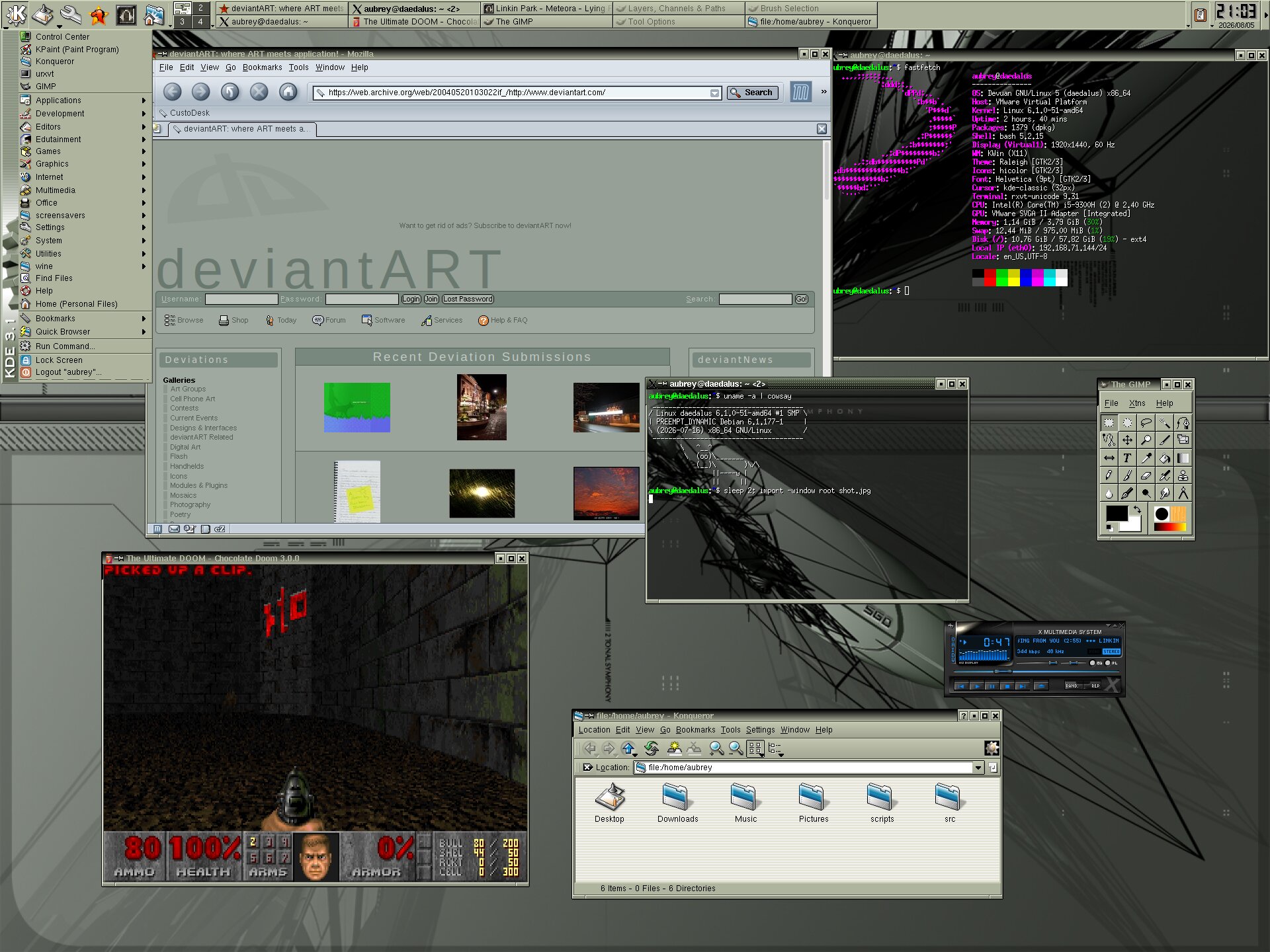
Task: Open the sunset deviation thumbnail
Action: point(606,493)
